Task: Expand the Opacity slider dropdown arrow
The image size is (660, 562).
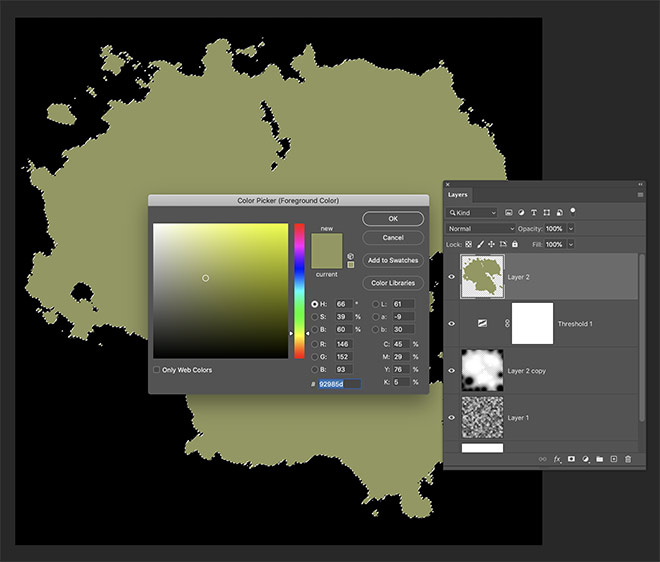Action: pos(571,229)
